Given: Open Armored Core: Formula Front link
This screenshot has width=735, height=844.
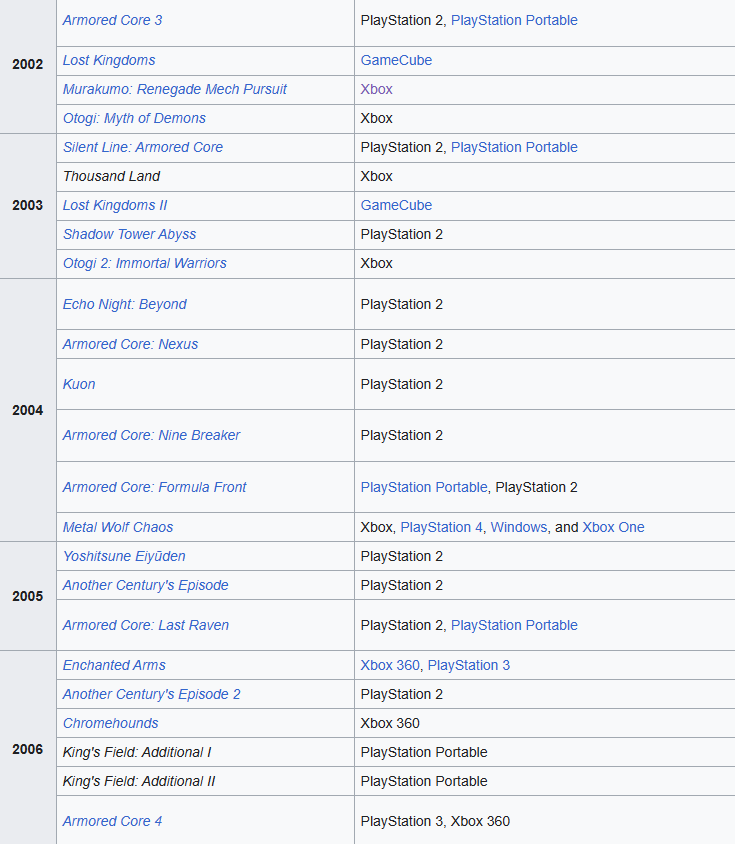Looking at the screenshot, I should pos(155,488).
